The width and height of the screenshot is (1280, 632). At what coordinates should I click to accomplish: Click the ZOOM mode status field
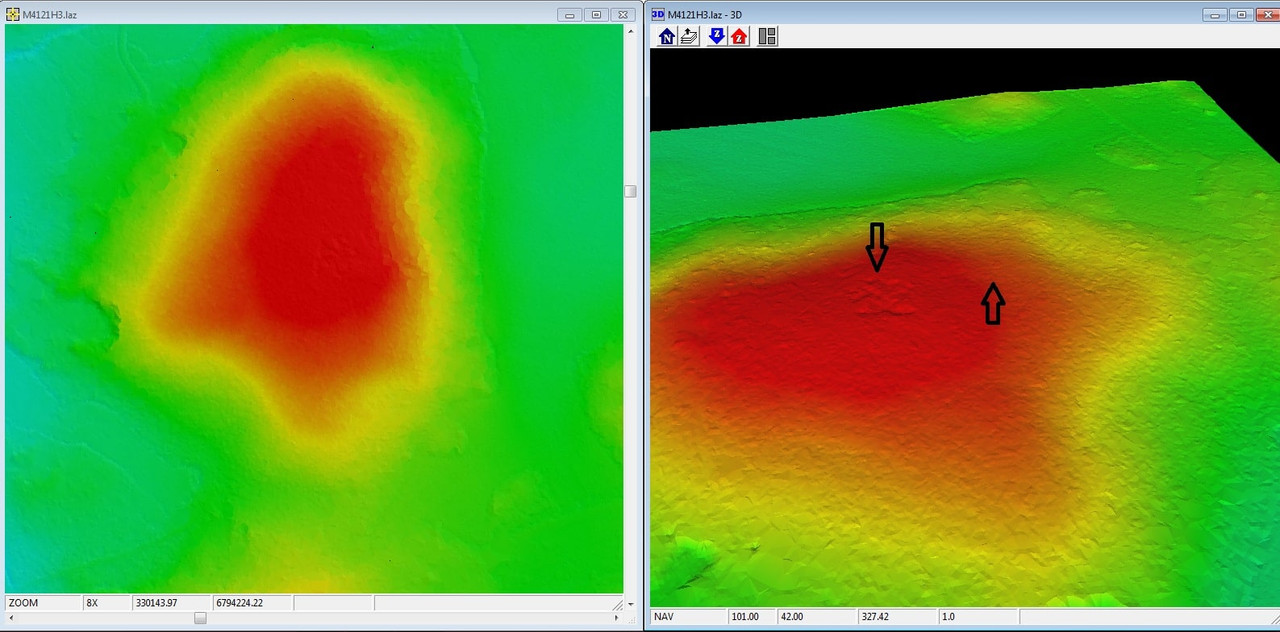pyautogui.click(x=43, y=604)
